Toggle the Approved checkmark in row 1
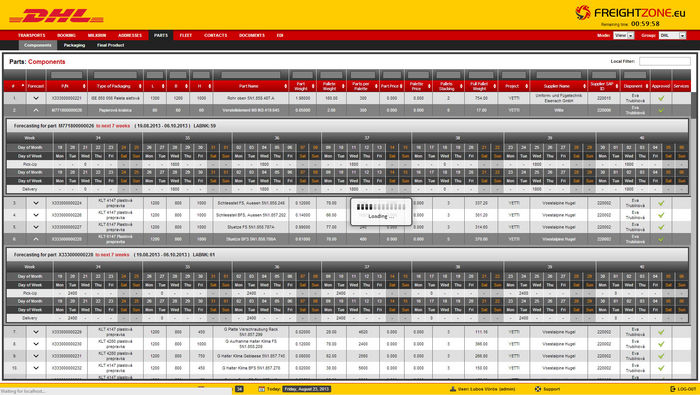This screenshot has height=395, width=700. coord(661,98)
